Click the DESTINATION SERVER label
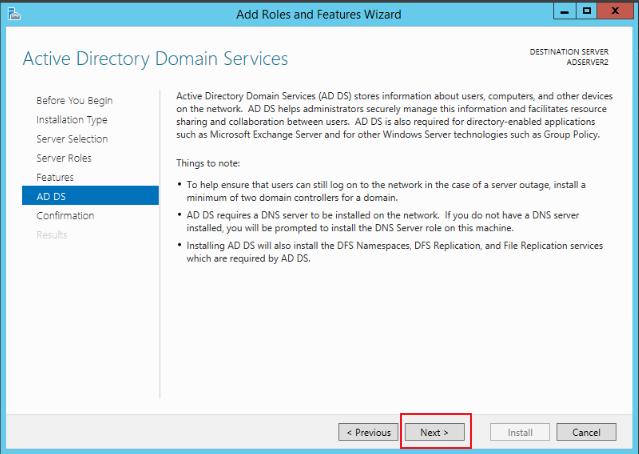This screenshot has width=639, height=454. (569, 52)
